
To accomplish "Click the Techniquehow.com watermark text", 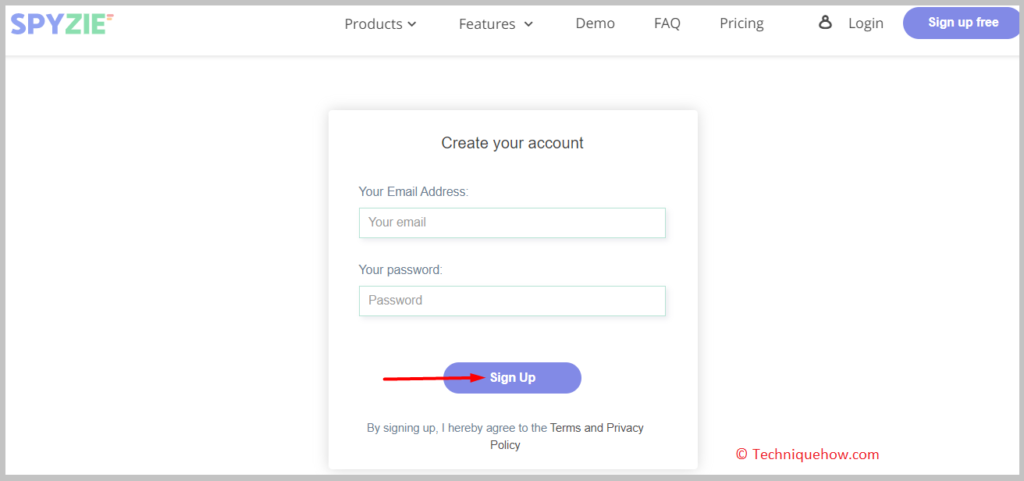I will pyautogui.click(x=808, y=454).
